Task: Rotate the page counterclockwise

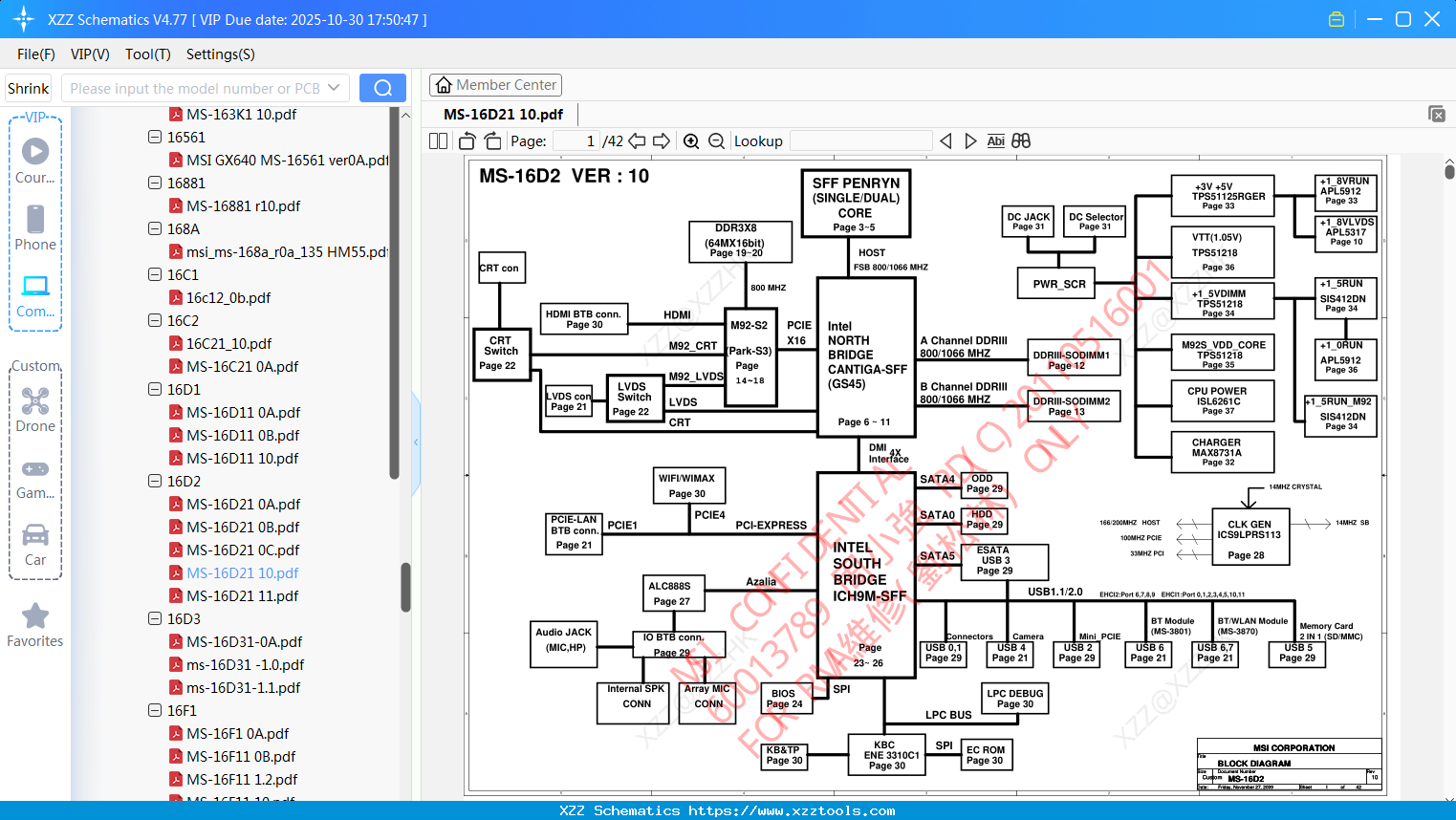Action: coord(467,141)
